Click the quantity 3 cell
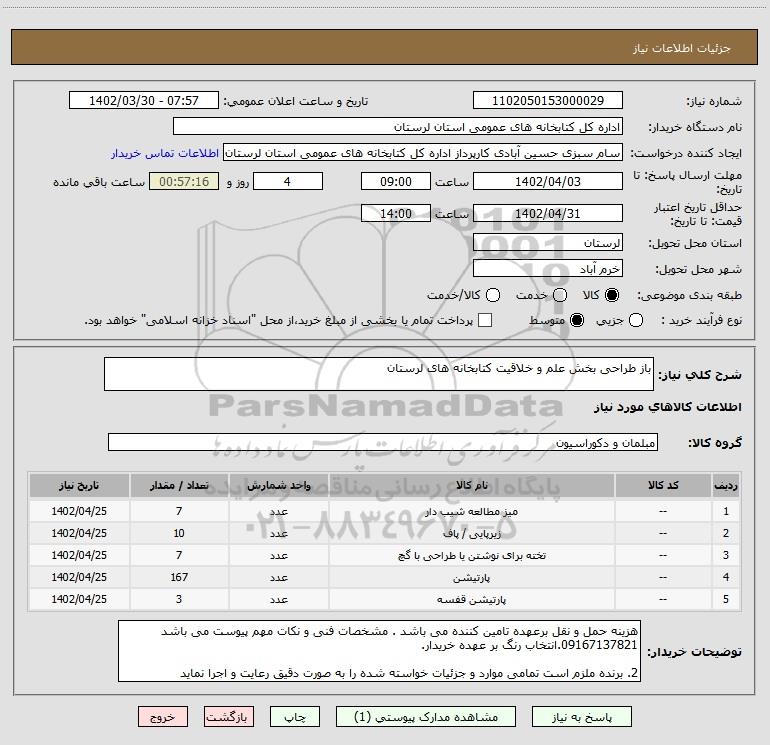Screen dimensions: 770x745 tap(179, 600)
